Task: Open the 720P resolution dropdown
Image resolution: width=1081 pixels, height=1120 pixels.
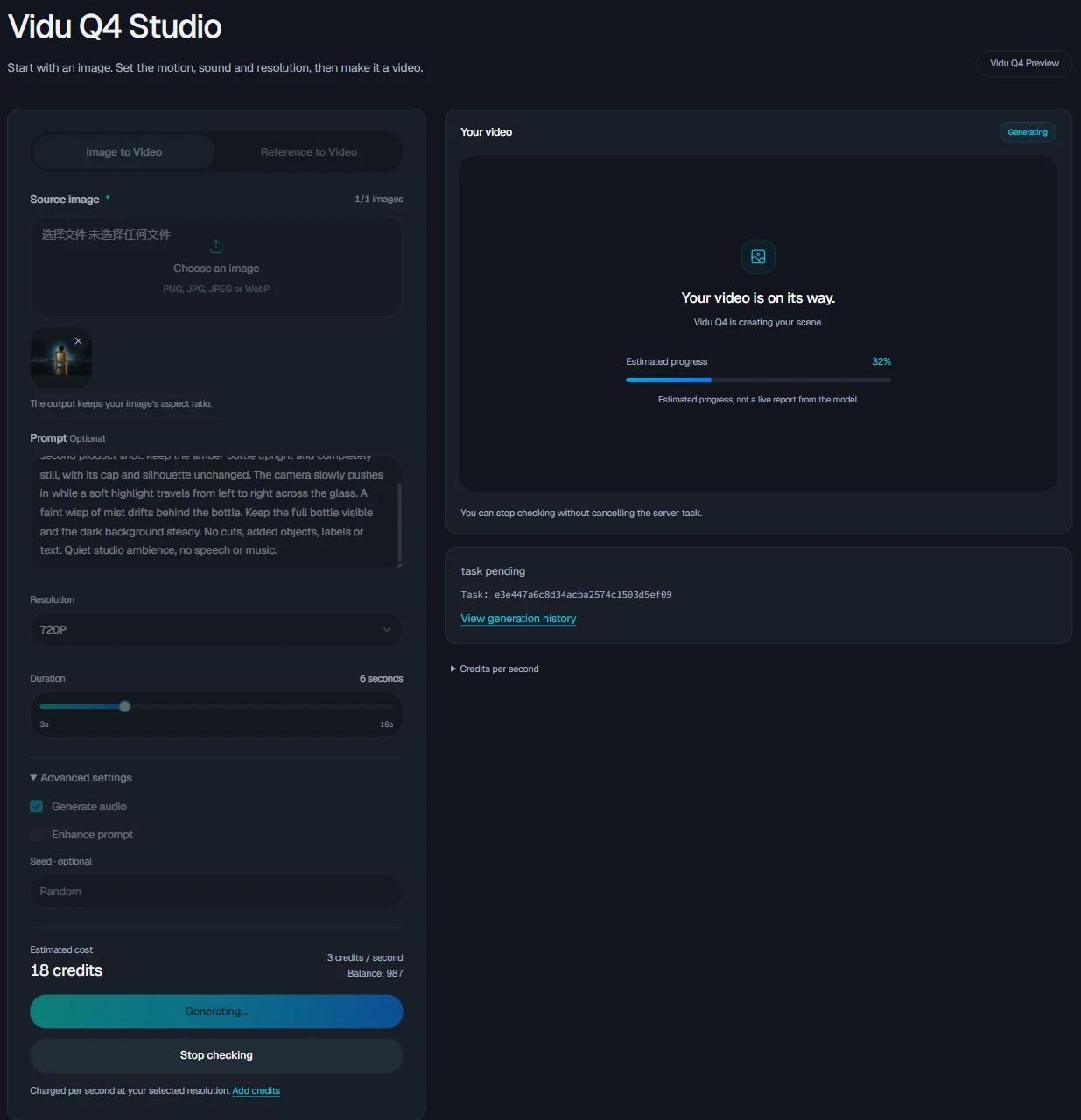Action: [x=216, y=630]
